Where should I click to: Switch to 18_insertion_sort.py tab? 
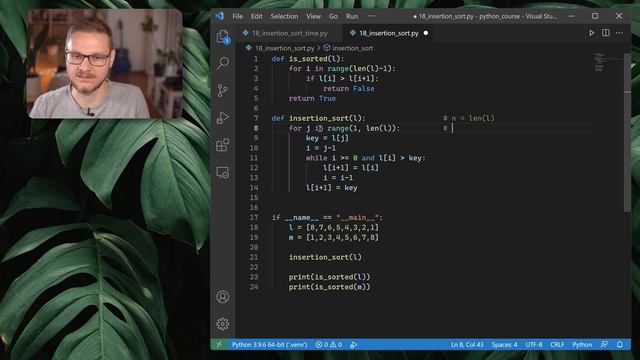pyautogui.click(x=389, y=33)
